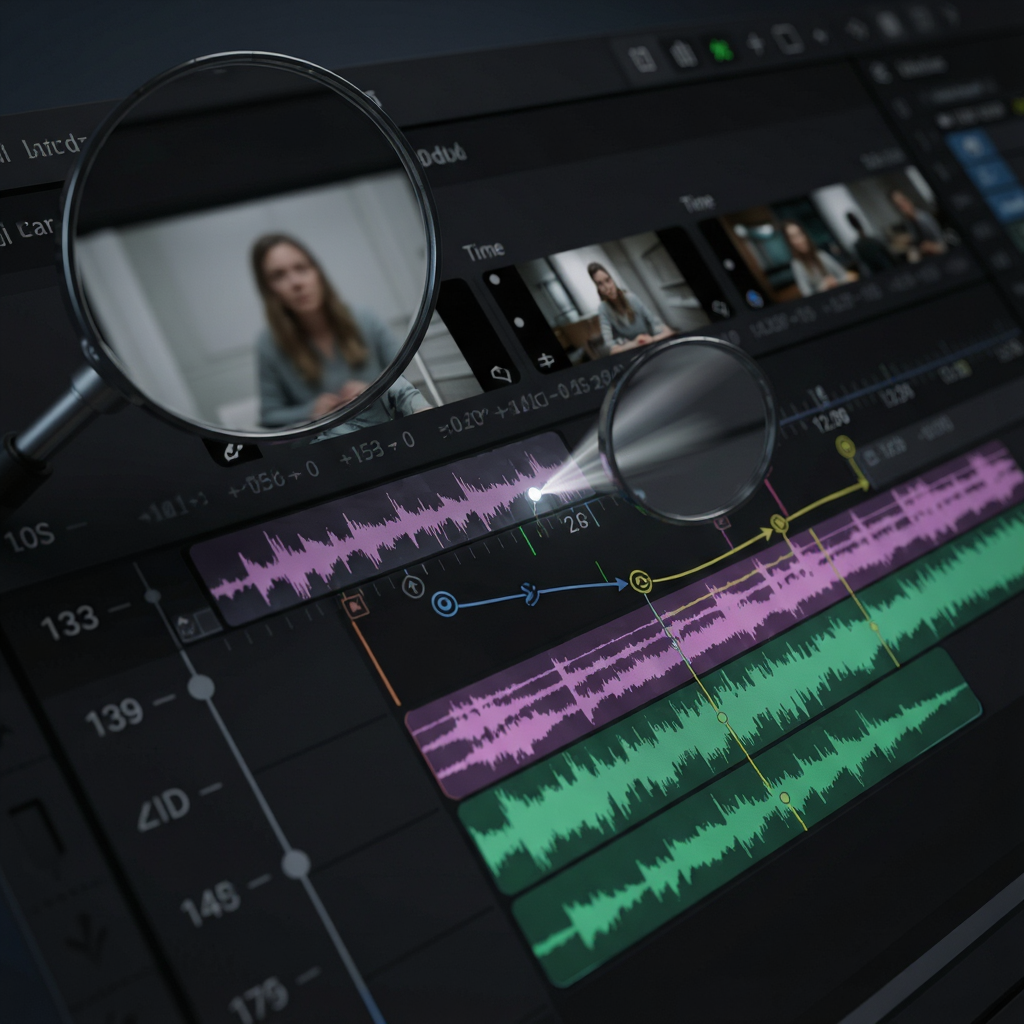Click the link icon under the magnified clip
Viewport: 1024px width, 1024px height.
(x=233, y=451)
